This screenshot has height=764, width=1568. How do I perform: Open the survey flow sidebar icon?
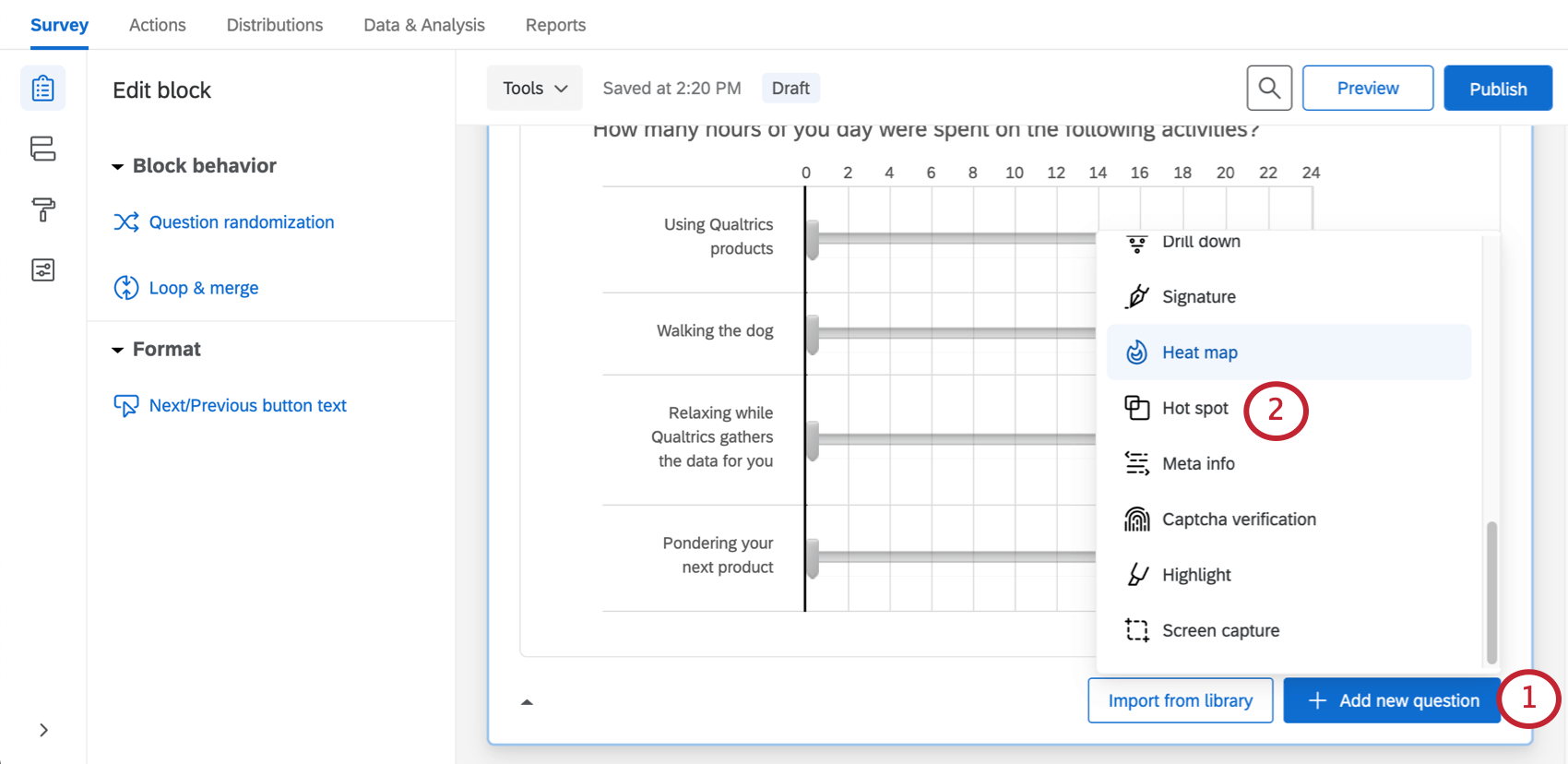click(x=42, y=149)
